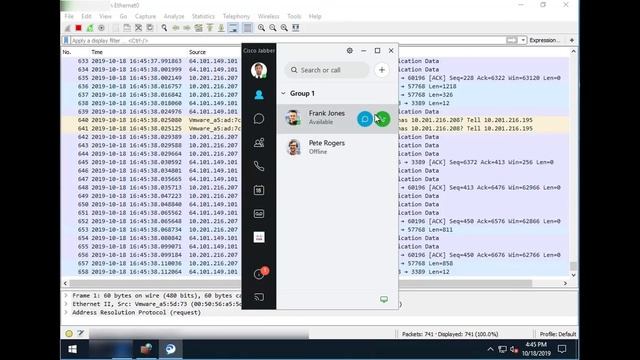Open the Jabber profile avatar at top
The image size is (640, 360).
click(x=259, y=70)
